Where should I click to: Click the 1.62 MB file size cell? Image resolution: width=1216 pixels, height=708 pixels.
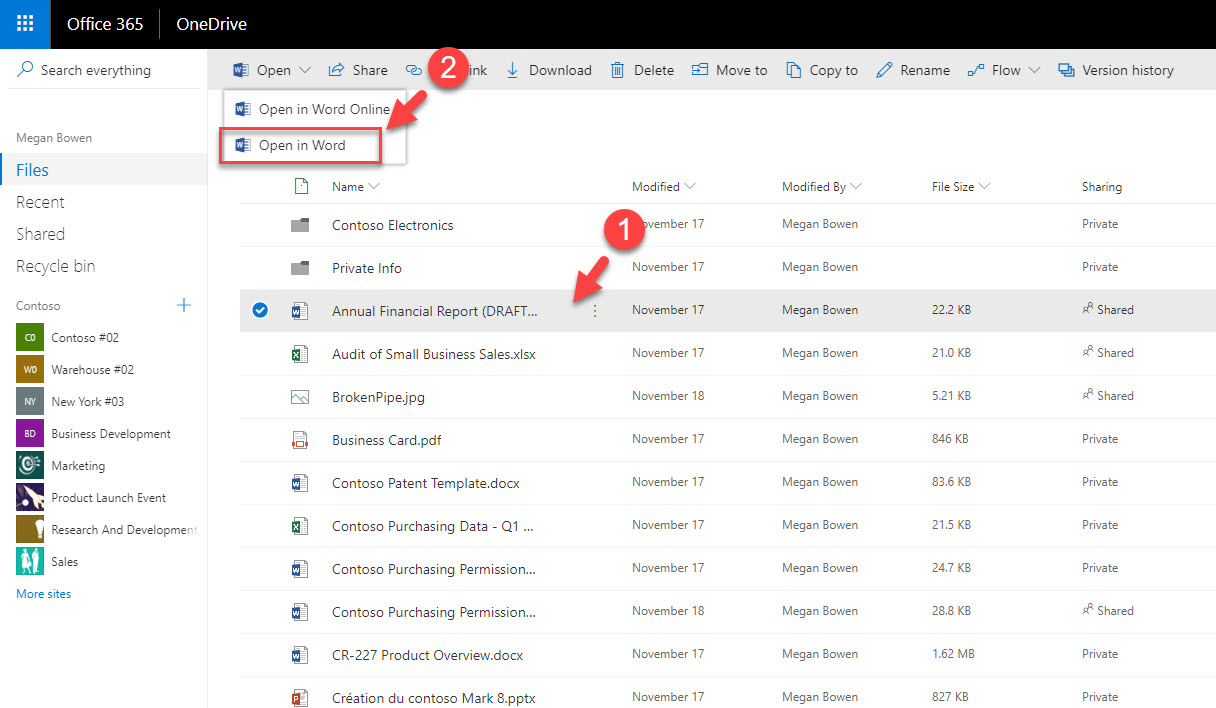coord(952,654)
